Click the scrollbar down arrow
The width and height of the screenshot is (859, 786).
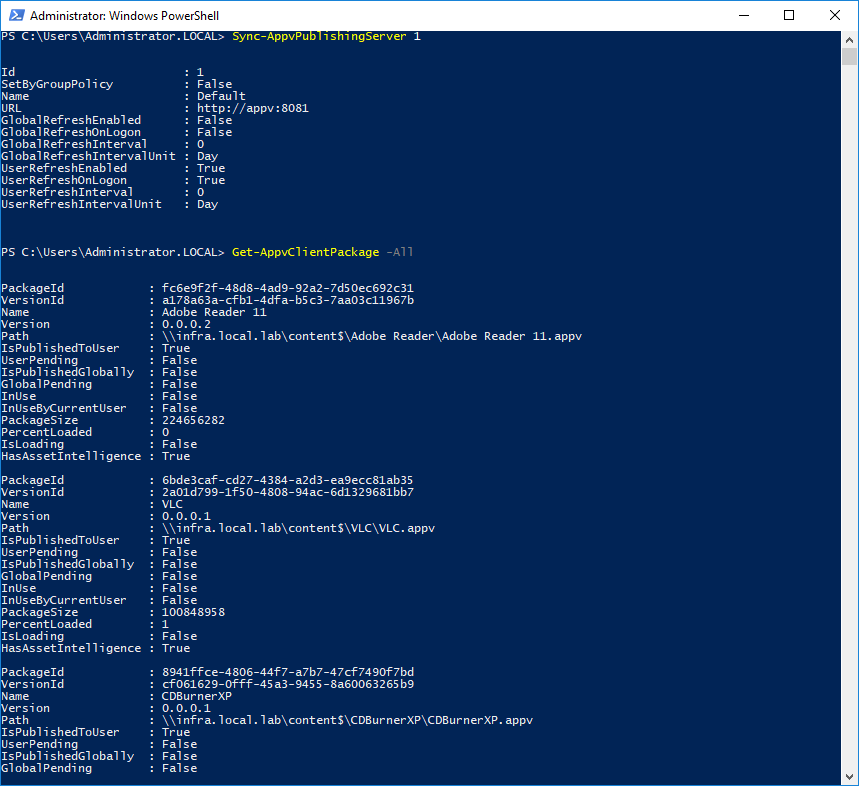point(849,776)
